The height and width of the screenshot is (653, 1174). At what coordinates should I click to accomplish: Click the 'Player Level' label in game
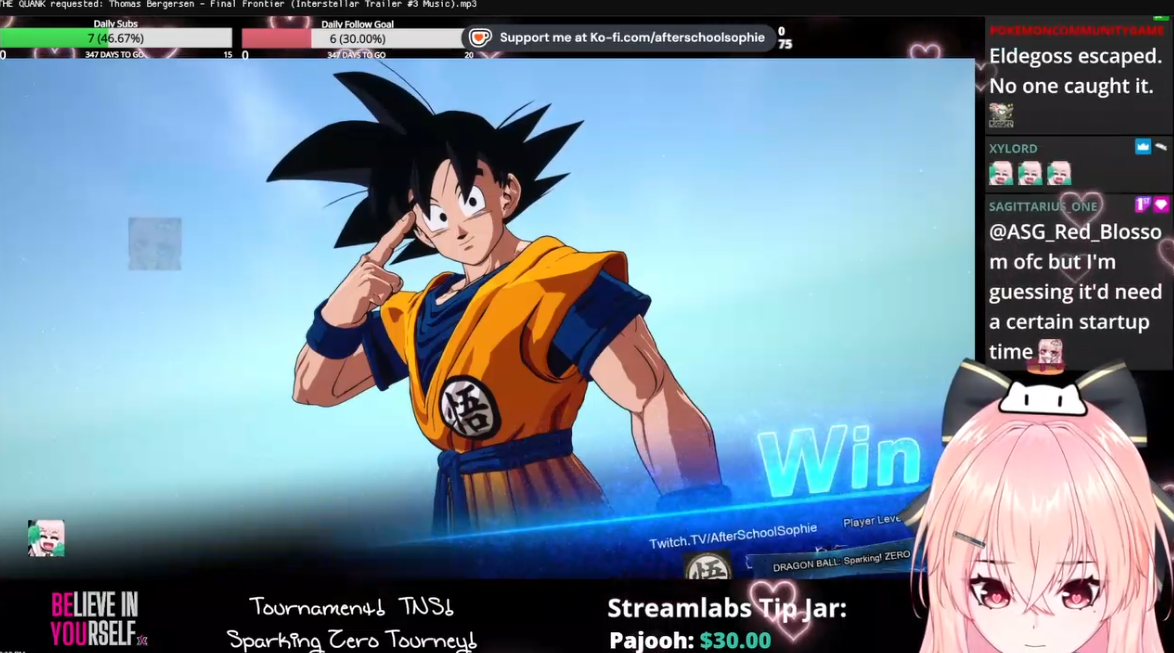pos(872,520)
